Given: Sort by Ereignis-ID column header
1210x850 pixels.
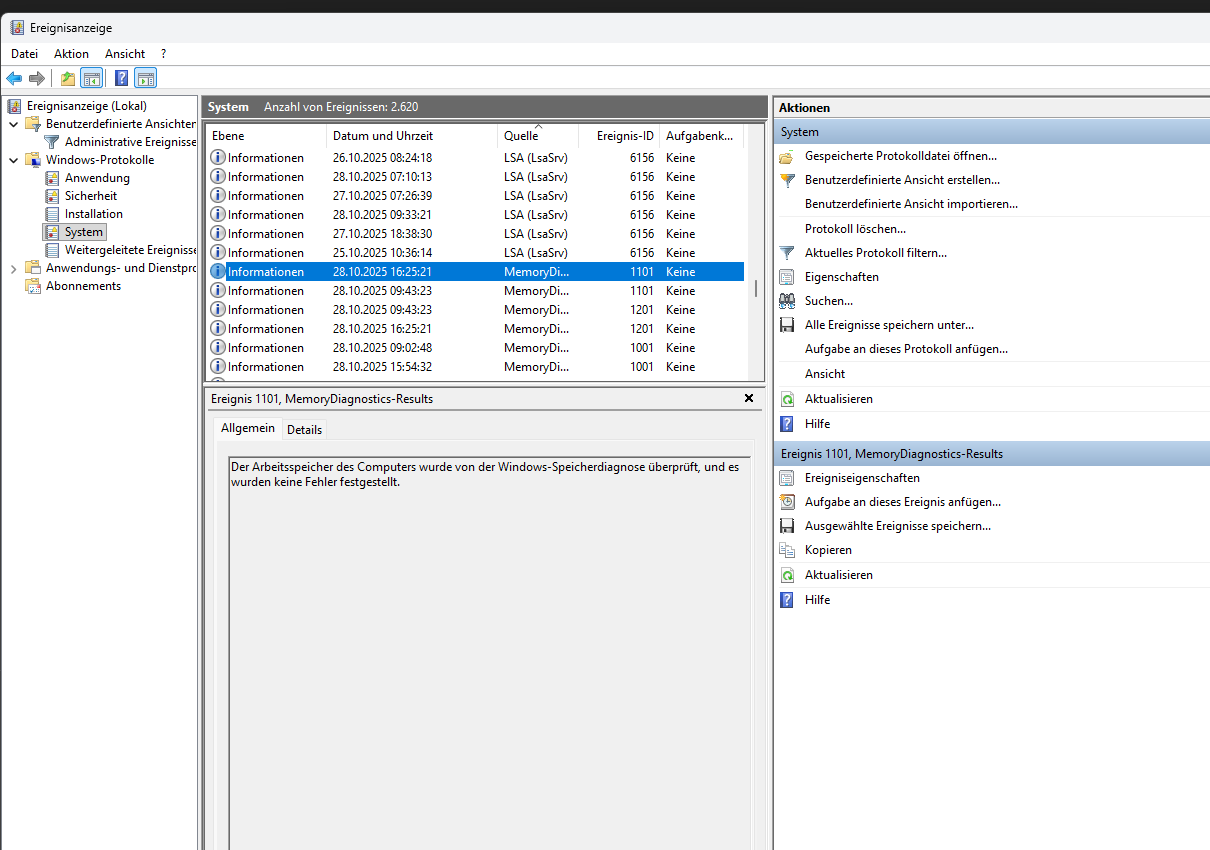Looking at the screenshot, I should point(620,136).
